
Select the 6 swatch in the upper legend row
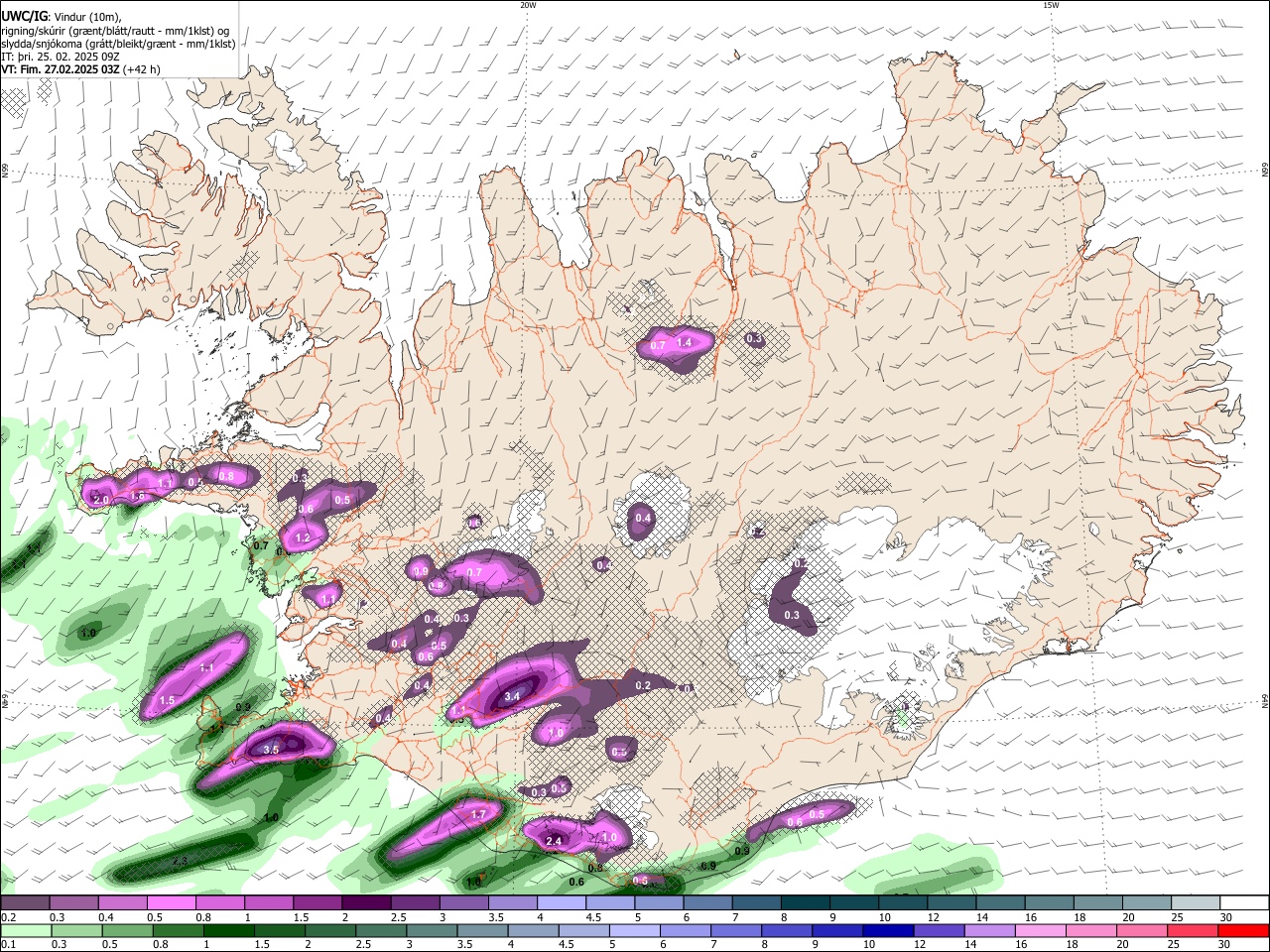pos(706,903)
